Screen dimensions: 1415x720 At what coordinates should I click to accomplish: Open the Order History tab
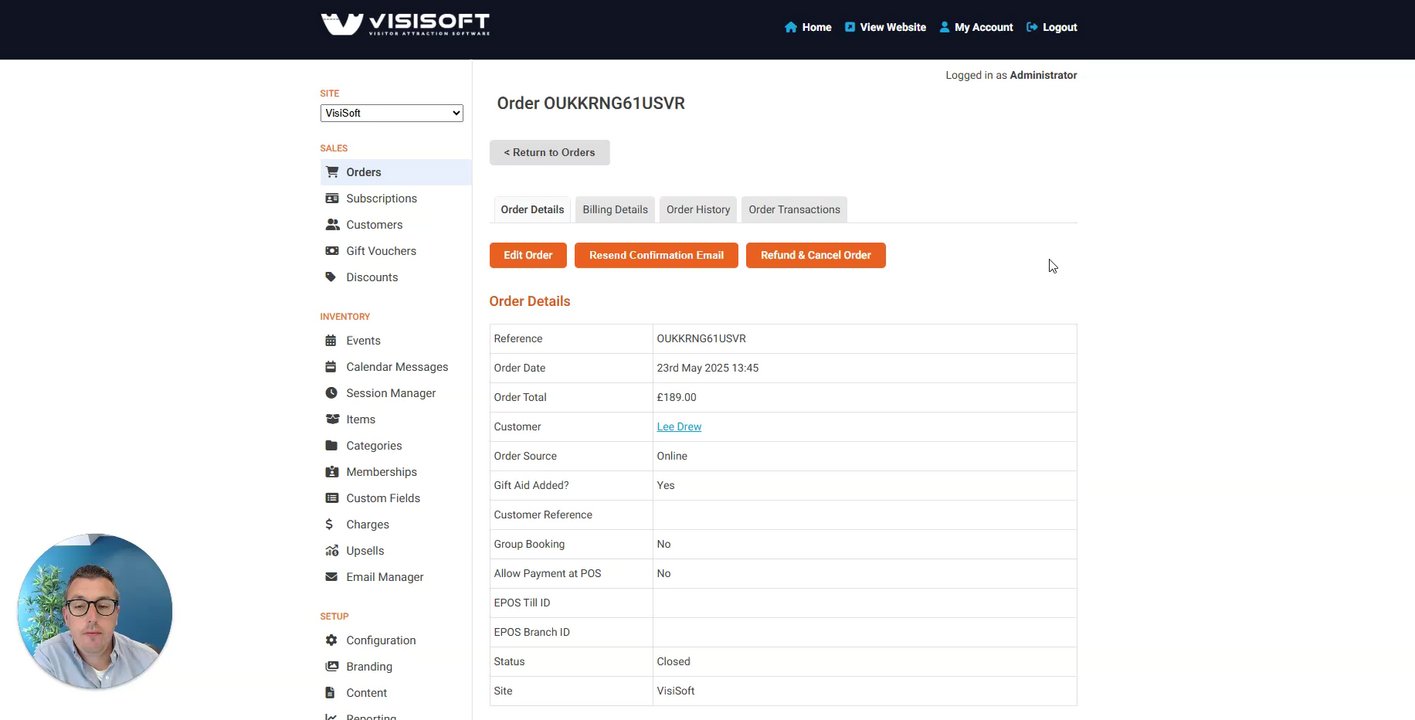698,209
